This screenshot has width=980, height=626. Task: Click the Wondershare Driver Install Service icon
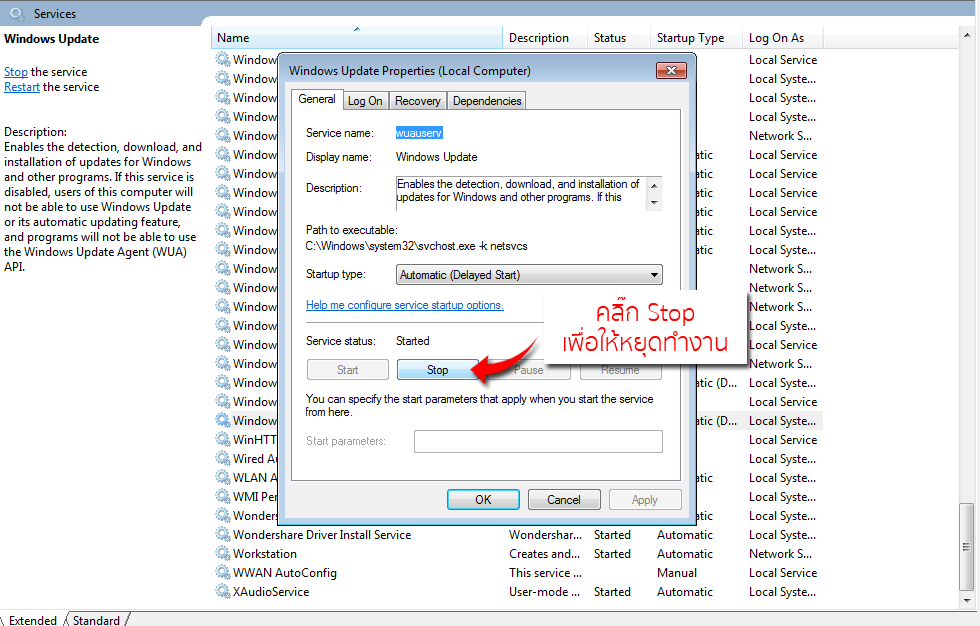[x=222, y=535]
